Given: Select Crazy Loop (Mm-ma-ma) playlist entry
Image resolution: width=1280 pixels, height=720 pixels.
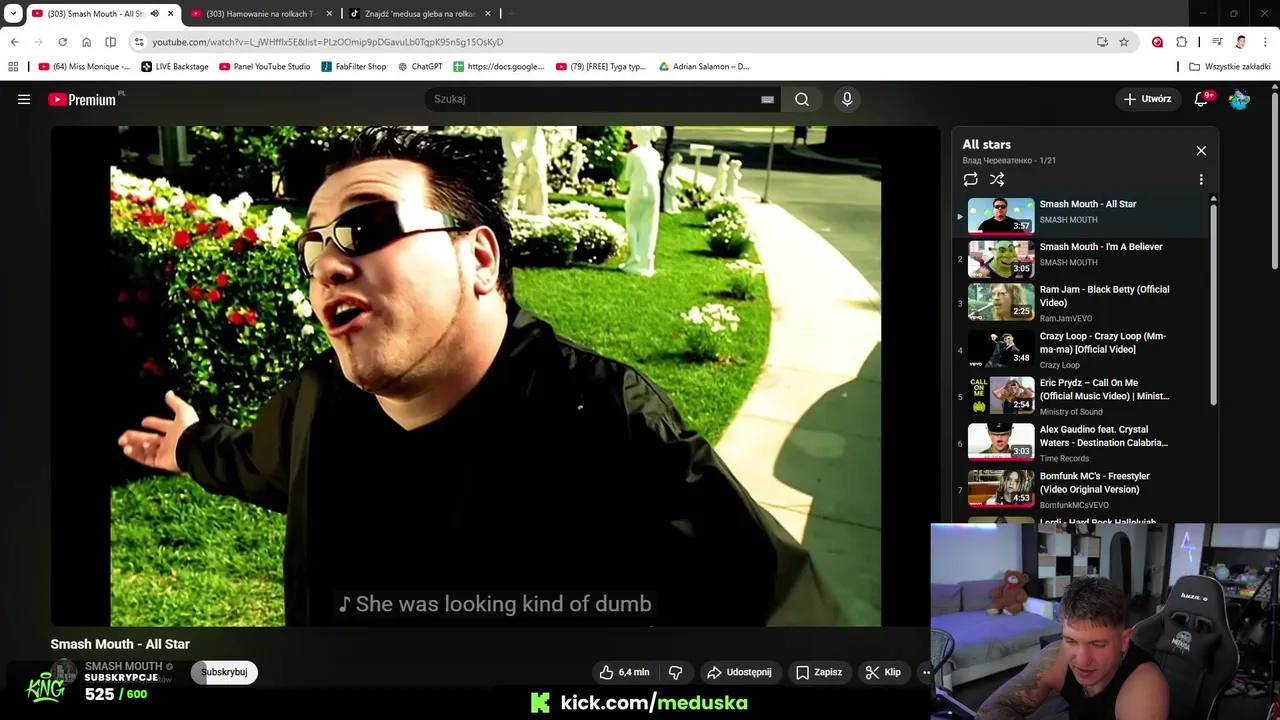Looking at the screenshot, I should [1082, 350].
